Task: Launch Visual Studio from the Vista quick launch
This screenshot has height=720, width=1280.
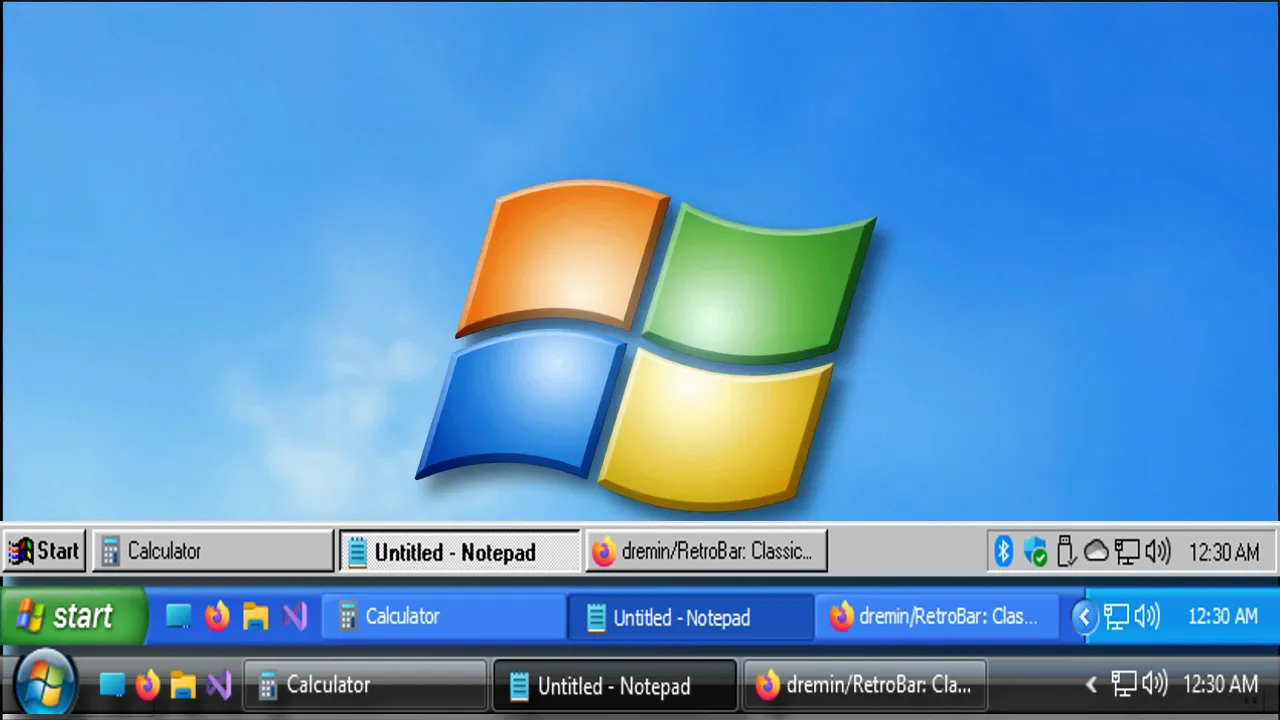Action: coord(219,685)
